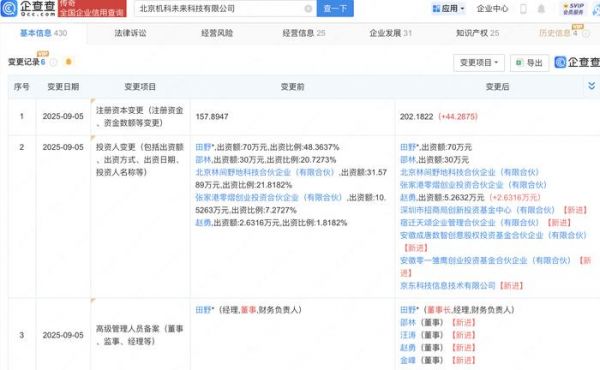Expand table using double chevron in header

point(591,86)
